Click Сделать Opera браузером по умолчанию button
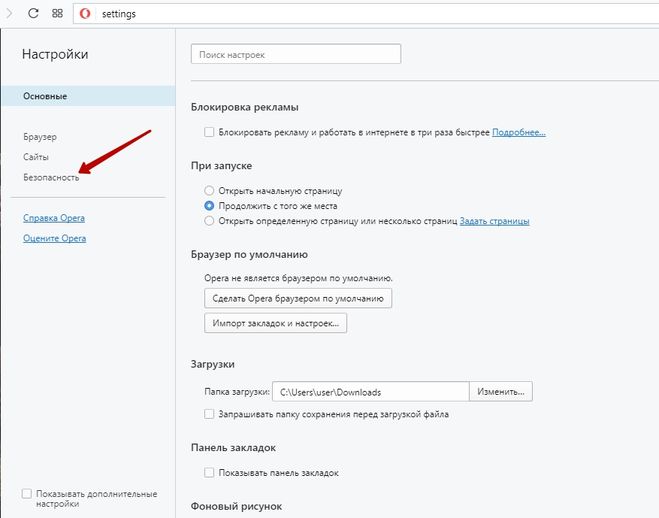The image size is (659, 518). [x=298, y=298]
